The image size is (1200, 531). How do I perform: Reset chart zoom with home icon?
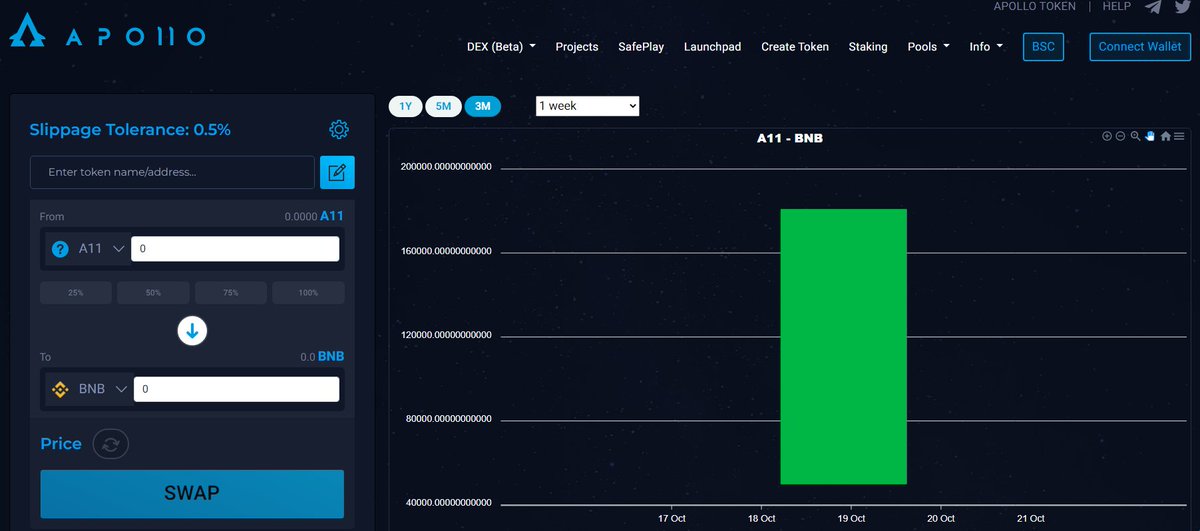point(1165,136)
